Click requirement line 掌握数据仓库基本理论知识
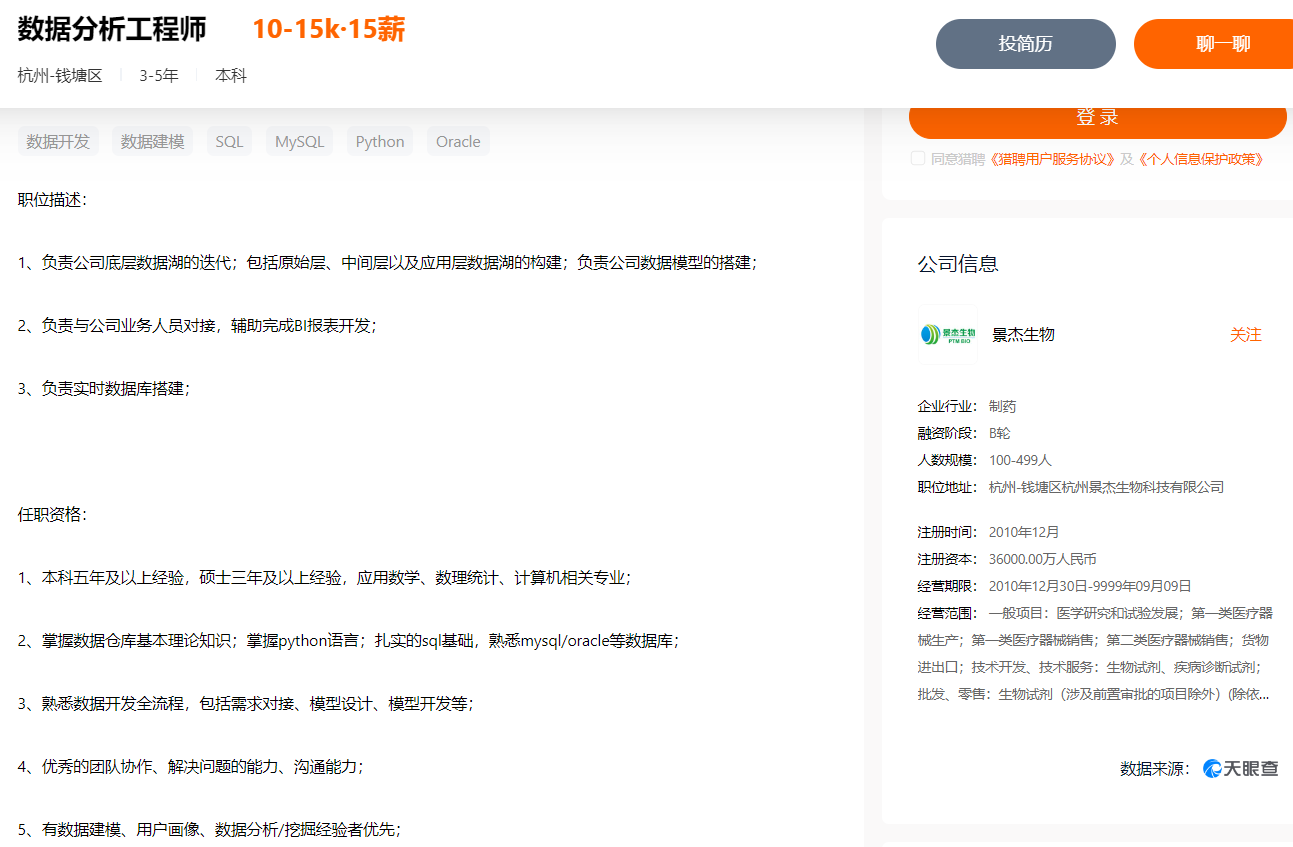Viewport: 1293px width, 847px height. coord(349,641)
